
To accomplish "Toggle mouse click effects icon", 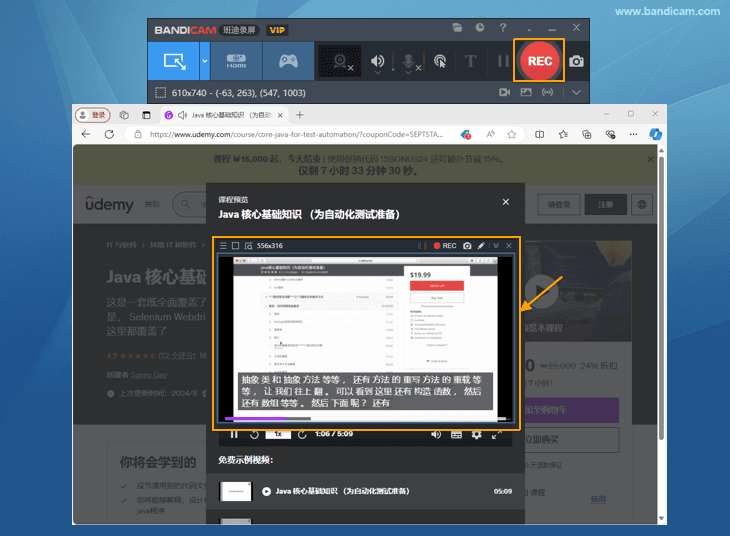I will click(x=440, y=61).
